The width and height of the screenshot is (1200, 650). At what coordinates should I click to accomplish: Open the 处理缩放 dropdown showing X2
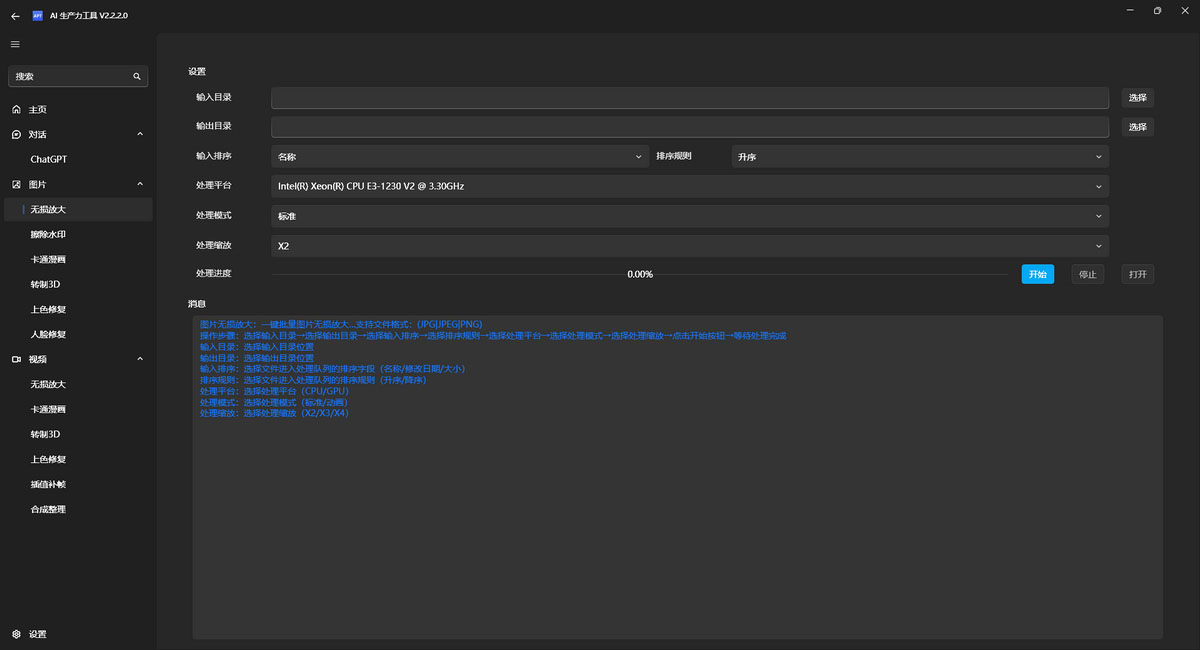click(x=689, y=246)
